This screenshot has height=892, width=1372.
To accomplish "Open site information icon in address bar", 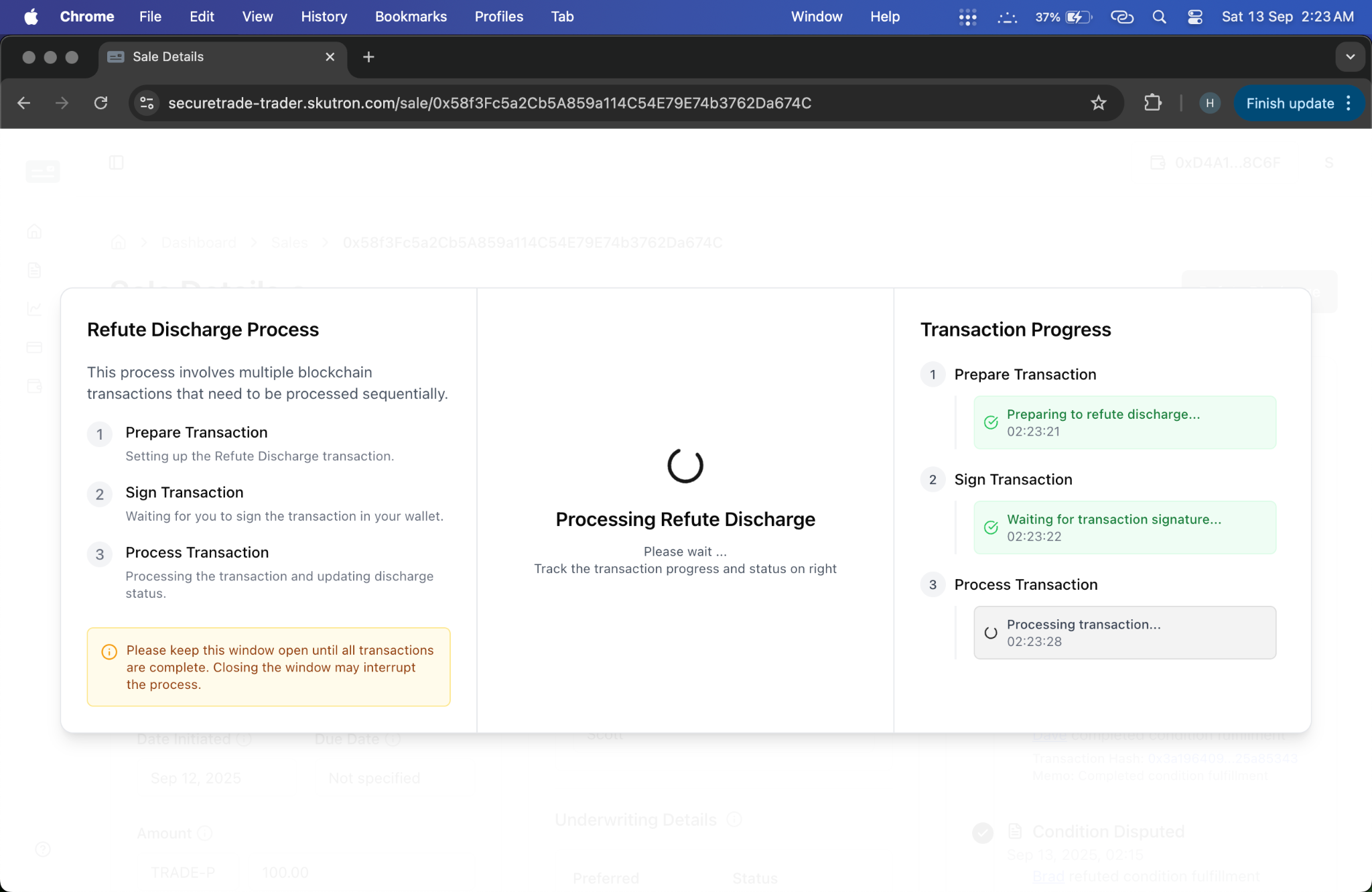I will click(147, 103).
